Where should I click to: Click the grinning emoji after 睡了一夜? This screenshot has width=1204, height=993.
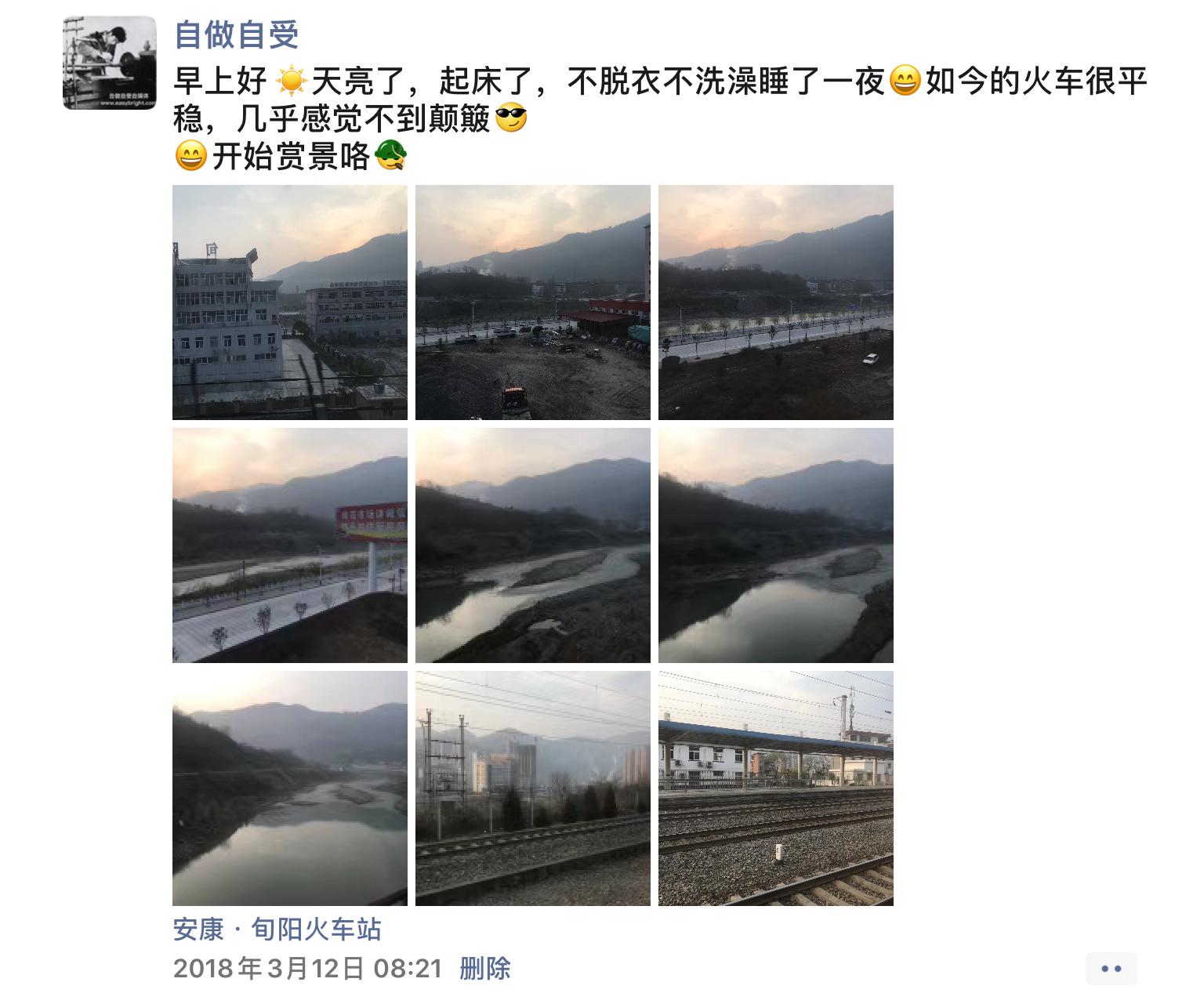(905, 81)
